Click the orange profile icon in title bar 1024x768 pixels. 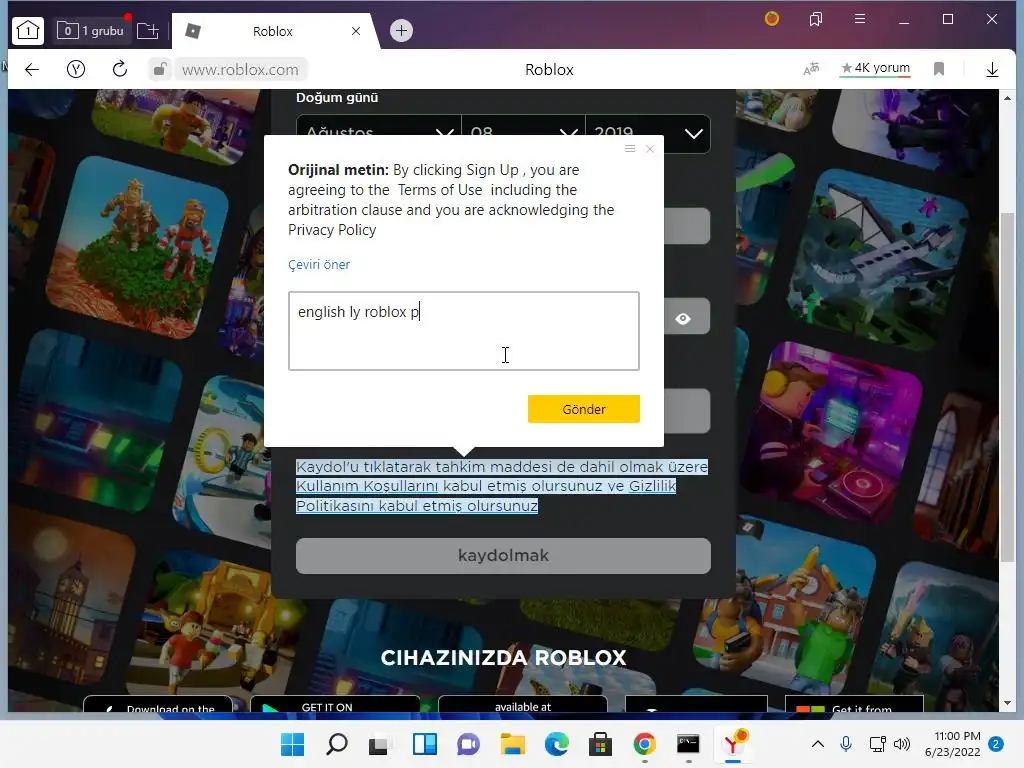tap(772, 19)
